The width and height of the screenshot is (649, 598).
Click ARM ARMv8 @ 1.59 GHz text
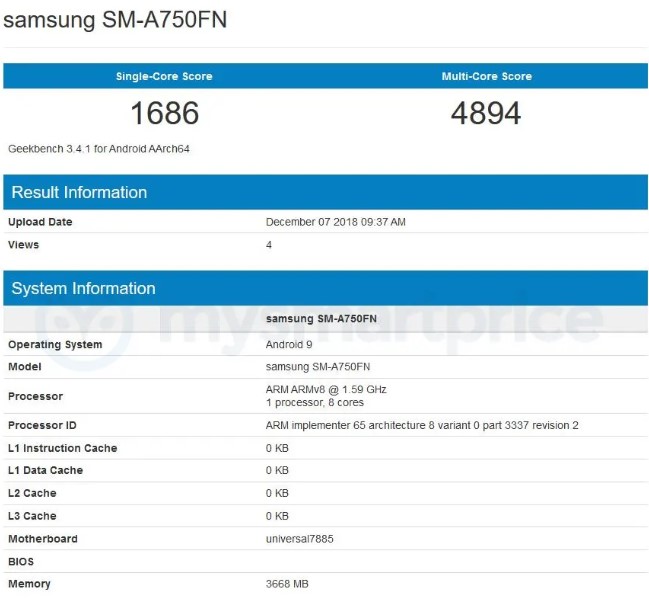(x=326, y=389)
